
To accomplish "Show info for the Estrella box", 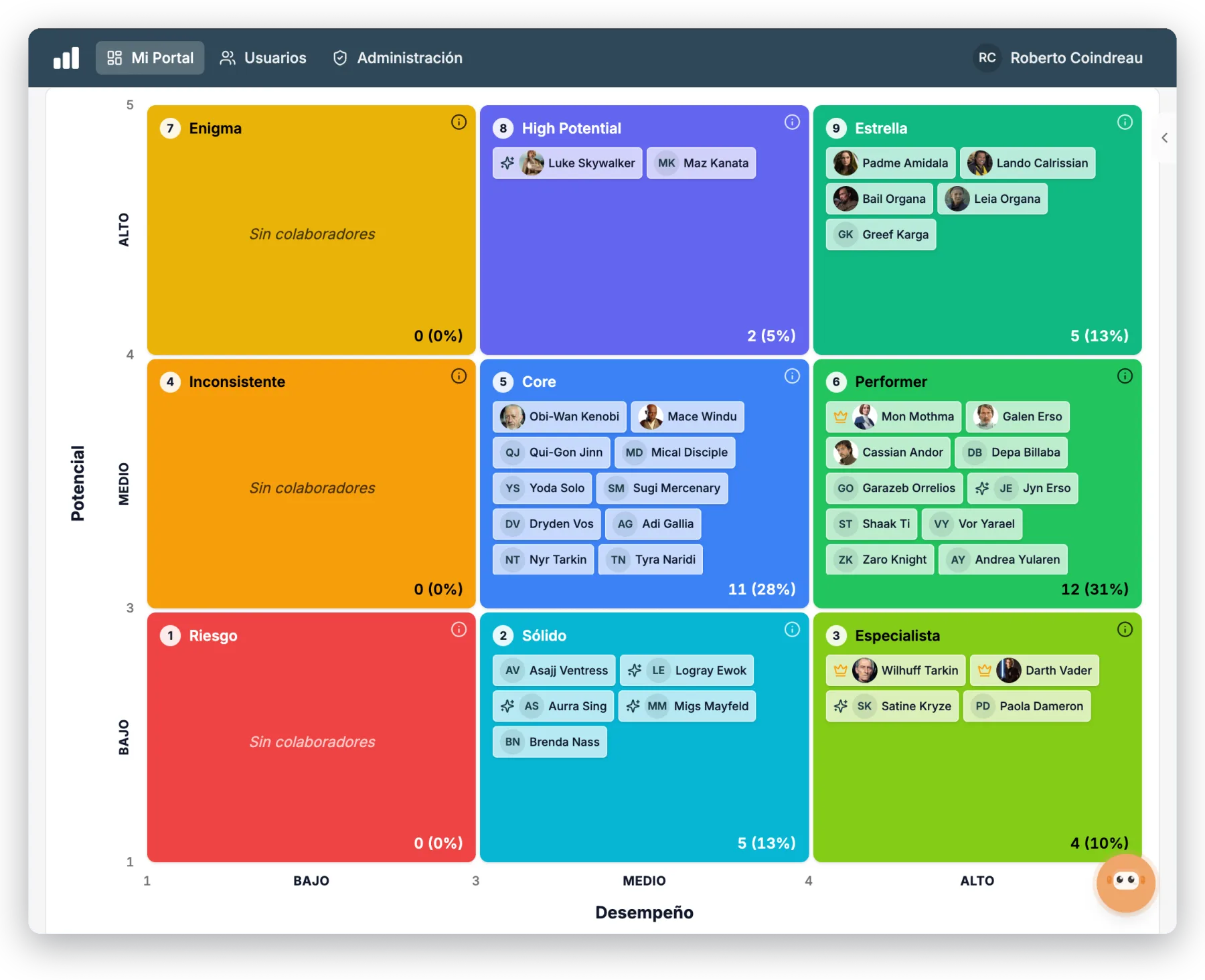I will pos(1125,122).
